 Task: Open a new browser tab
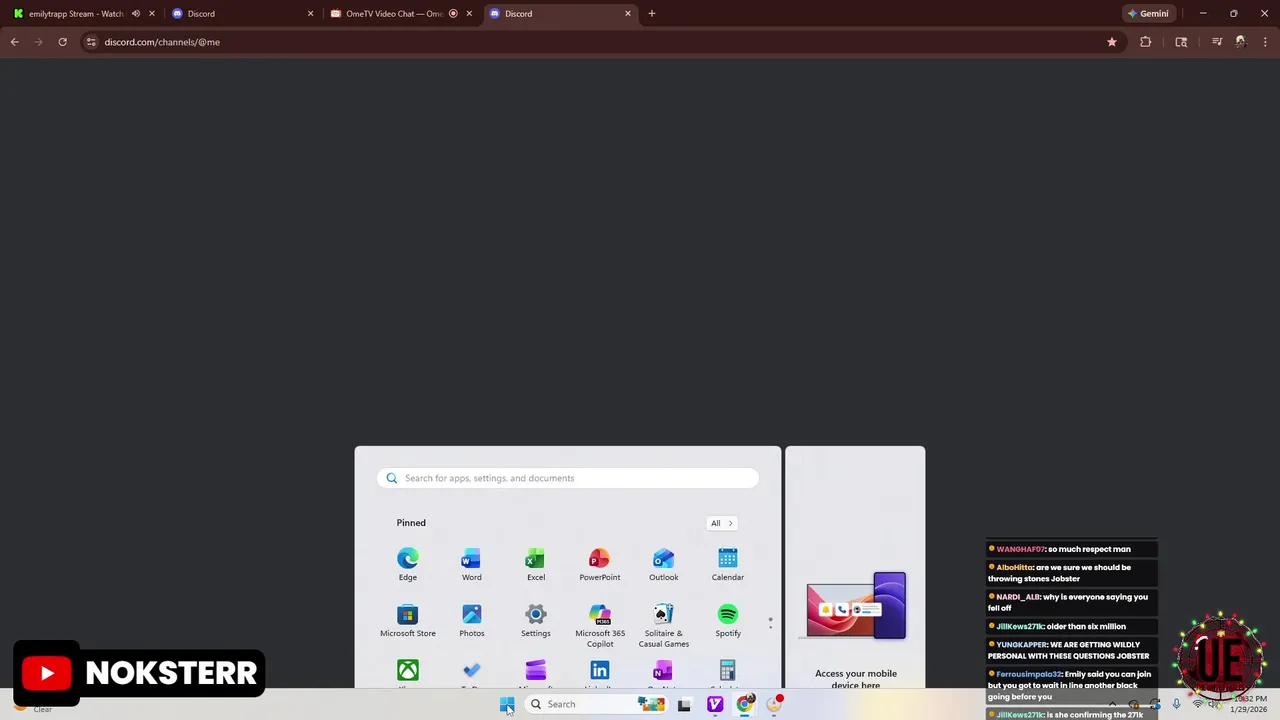click(652, 14)
